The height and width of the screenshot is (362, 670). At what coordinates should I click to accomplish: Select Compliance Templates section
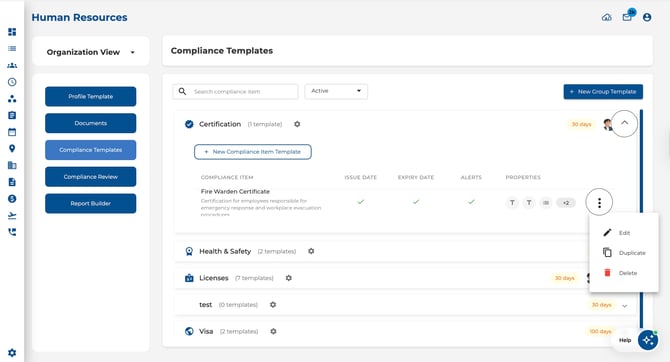tap(91, 150)
